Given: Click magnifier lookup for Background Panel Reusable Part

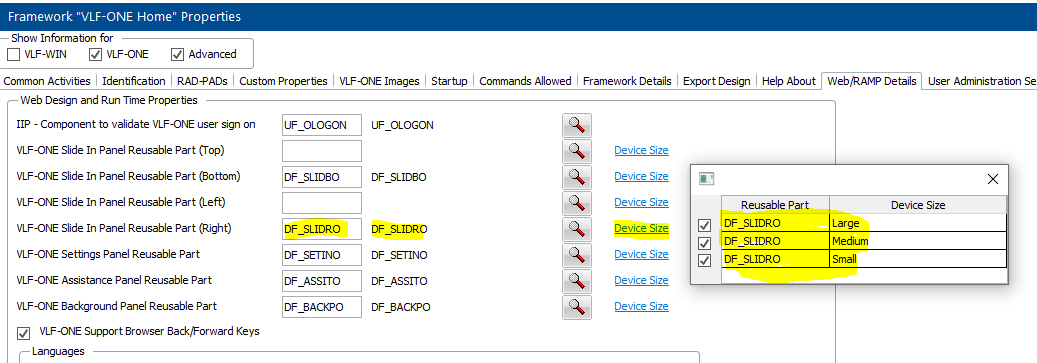Looking at the screenshot, I should (x=577, y=306).
